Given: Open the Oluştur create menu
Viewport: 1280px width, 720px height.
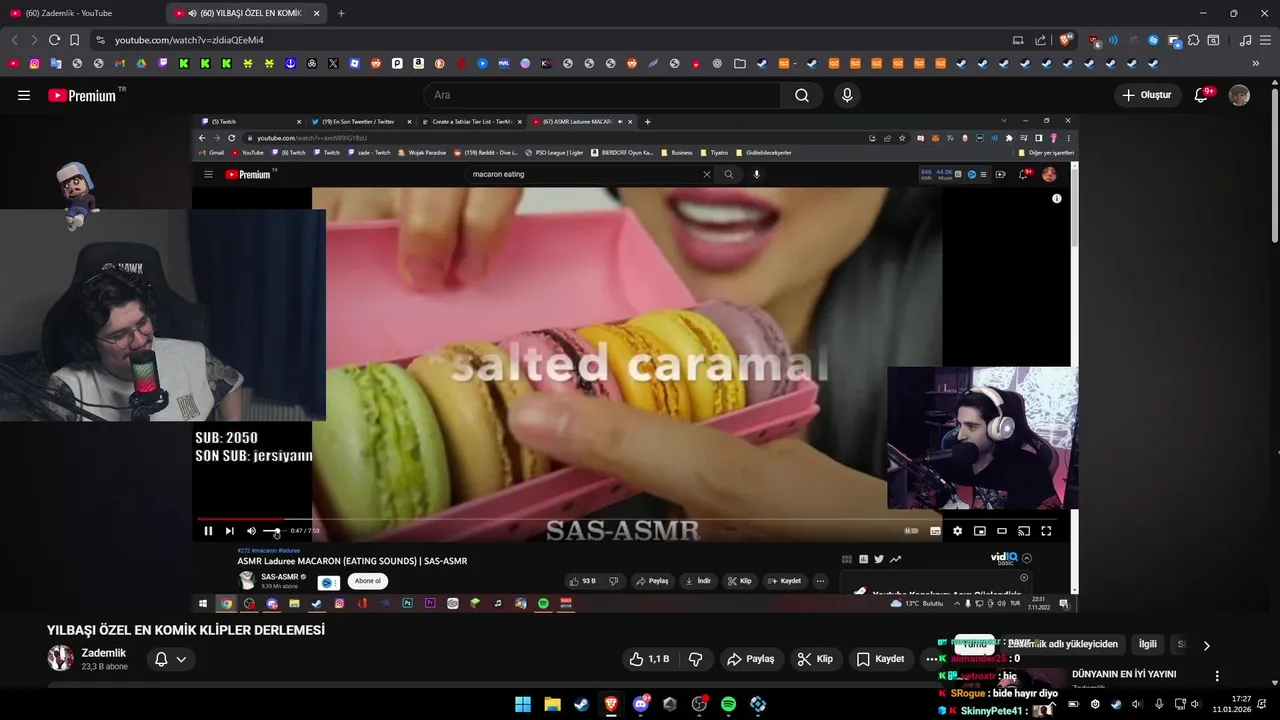Looking at the screenshot, I should (x=1146, y=95).
